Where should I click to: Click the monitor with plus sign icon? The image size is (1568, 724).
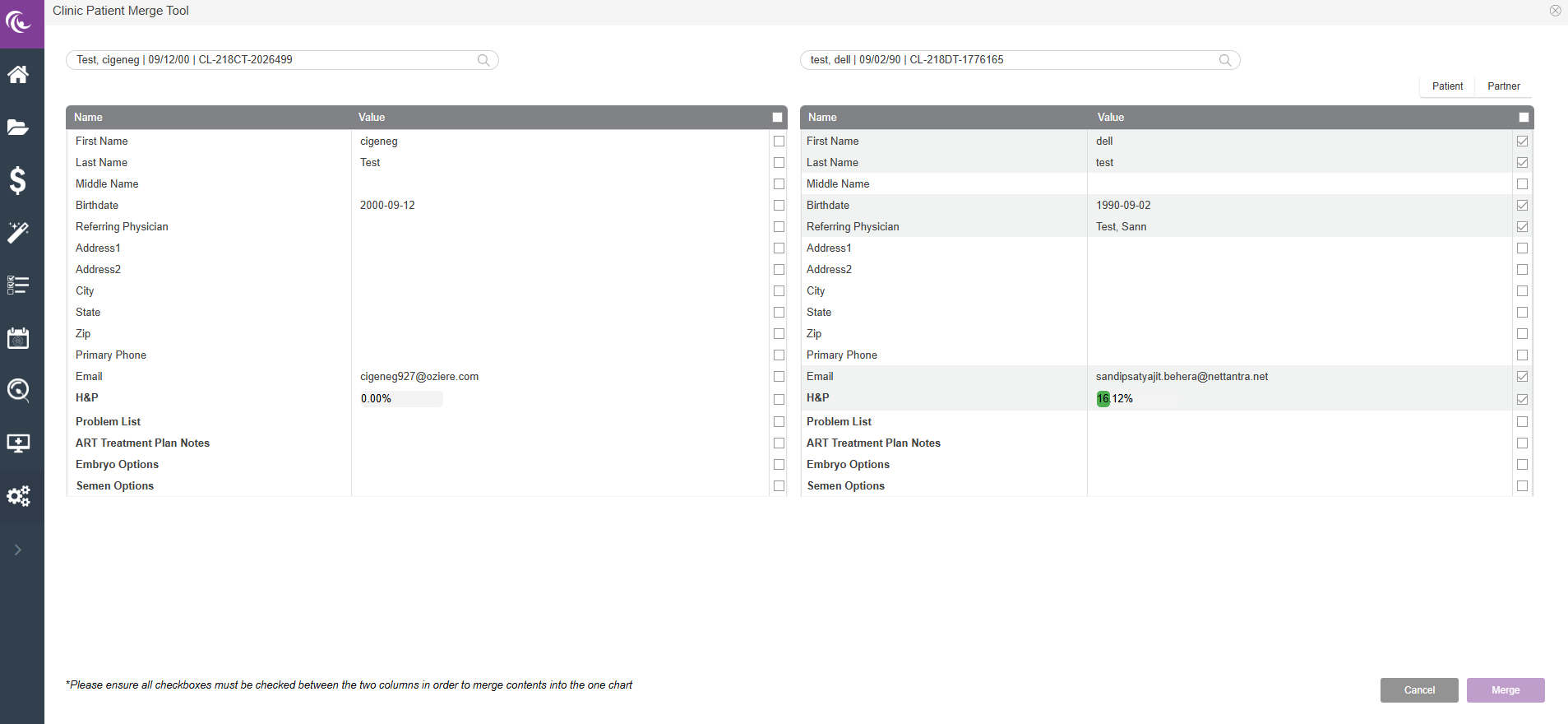(x=18, y=443)
